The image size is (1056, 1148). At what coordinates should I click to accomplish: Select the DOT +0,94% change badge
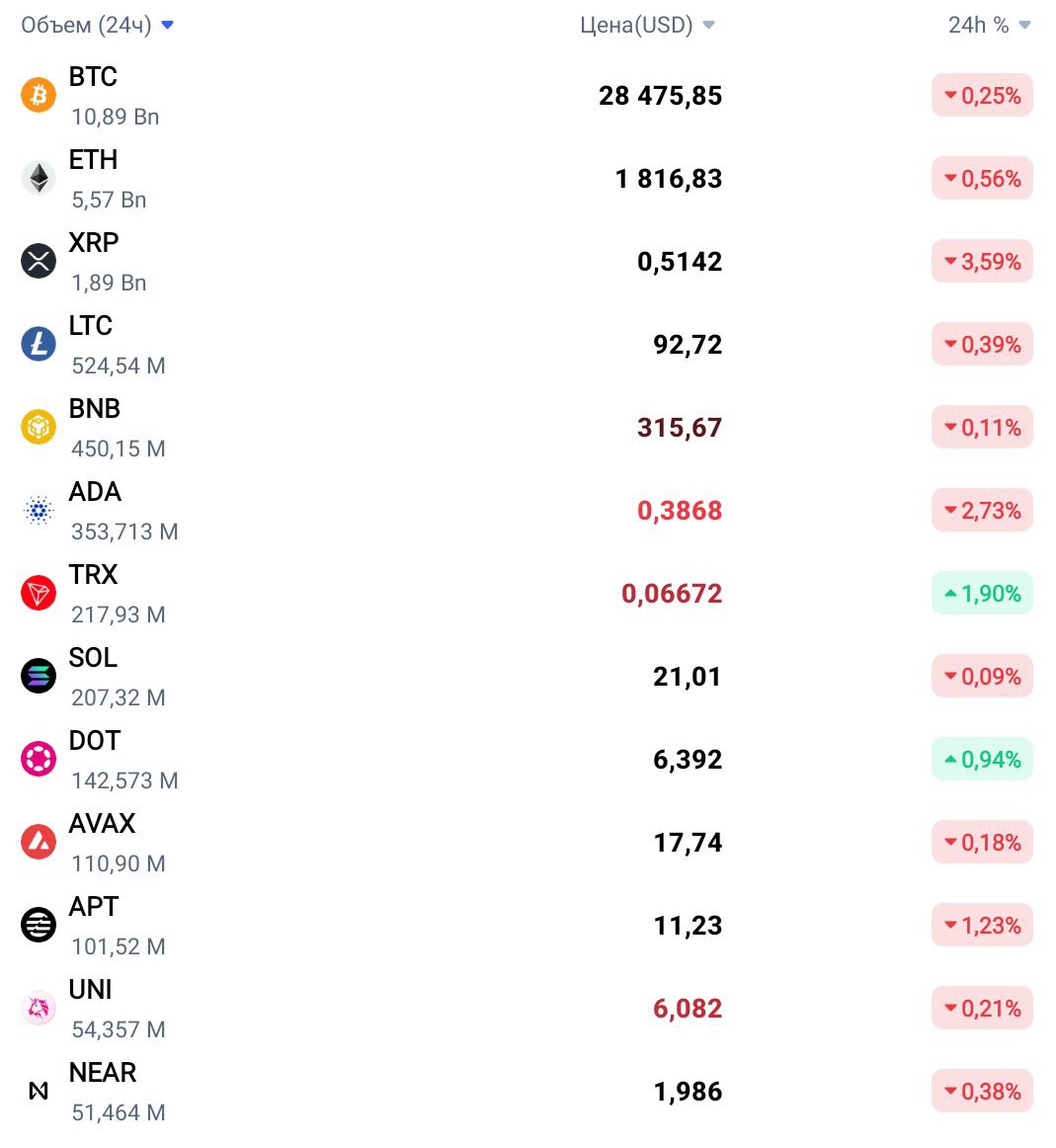tap(982, 759)
